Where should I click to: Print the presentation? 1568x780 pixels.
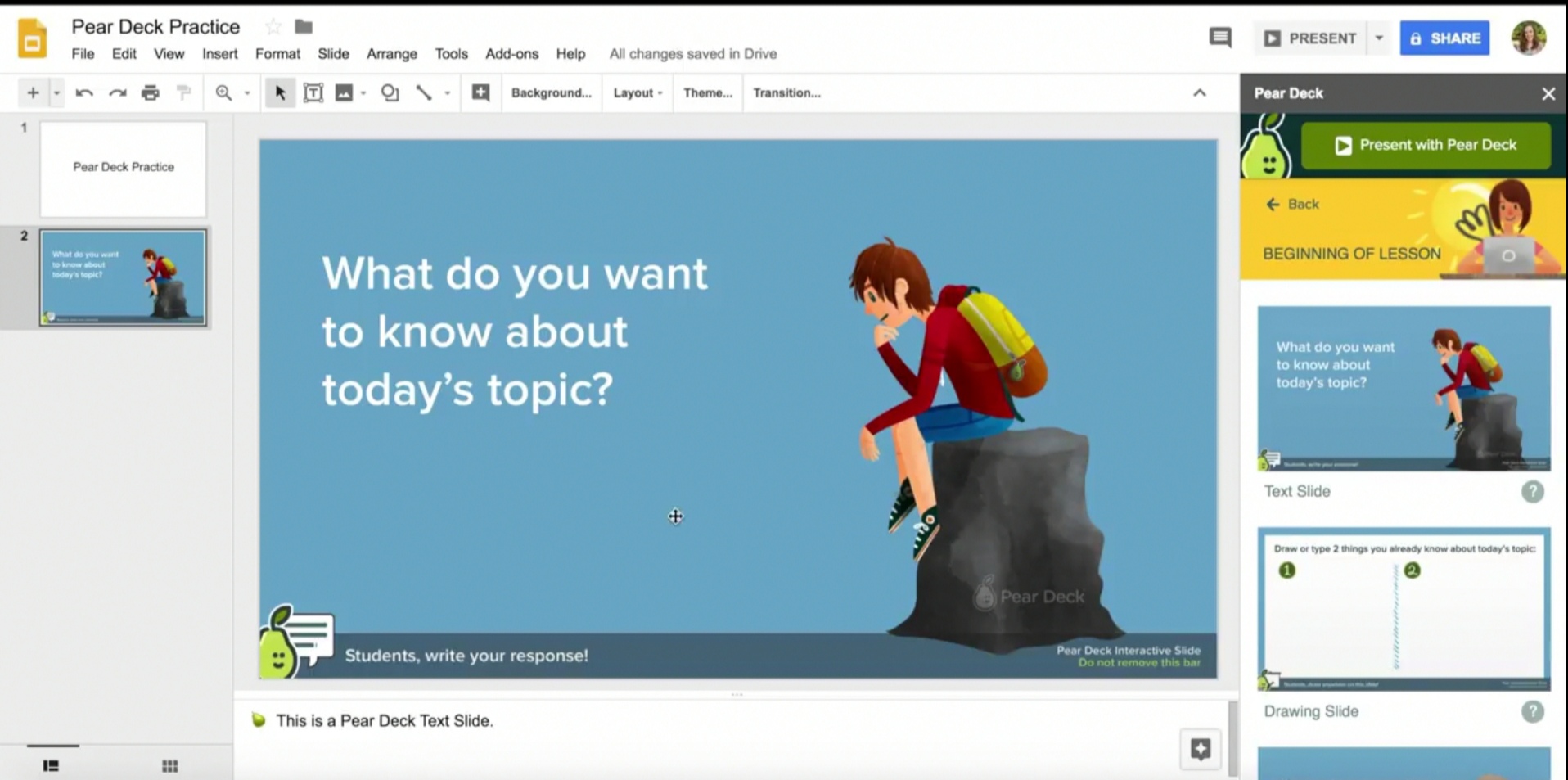151,92
